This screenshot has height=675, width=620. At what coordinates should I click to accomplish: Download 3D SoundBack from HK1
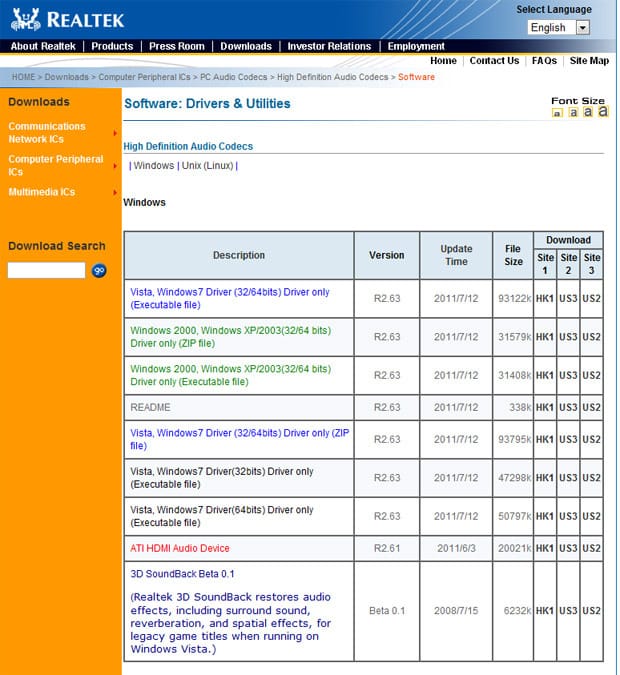coord(545,610)
